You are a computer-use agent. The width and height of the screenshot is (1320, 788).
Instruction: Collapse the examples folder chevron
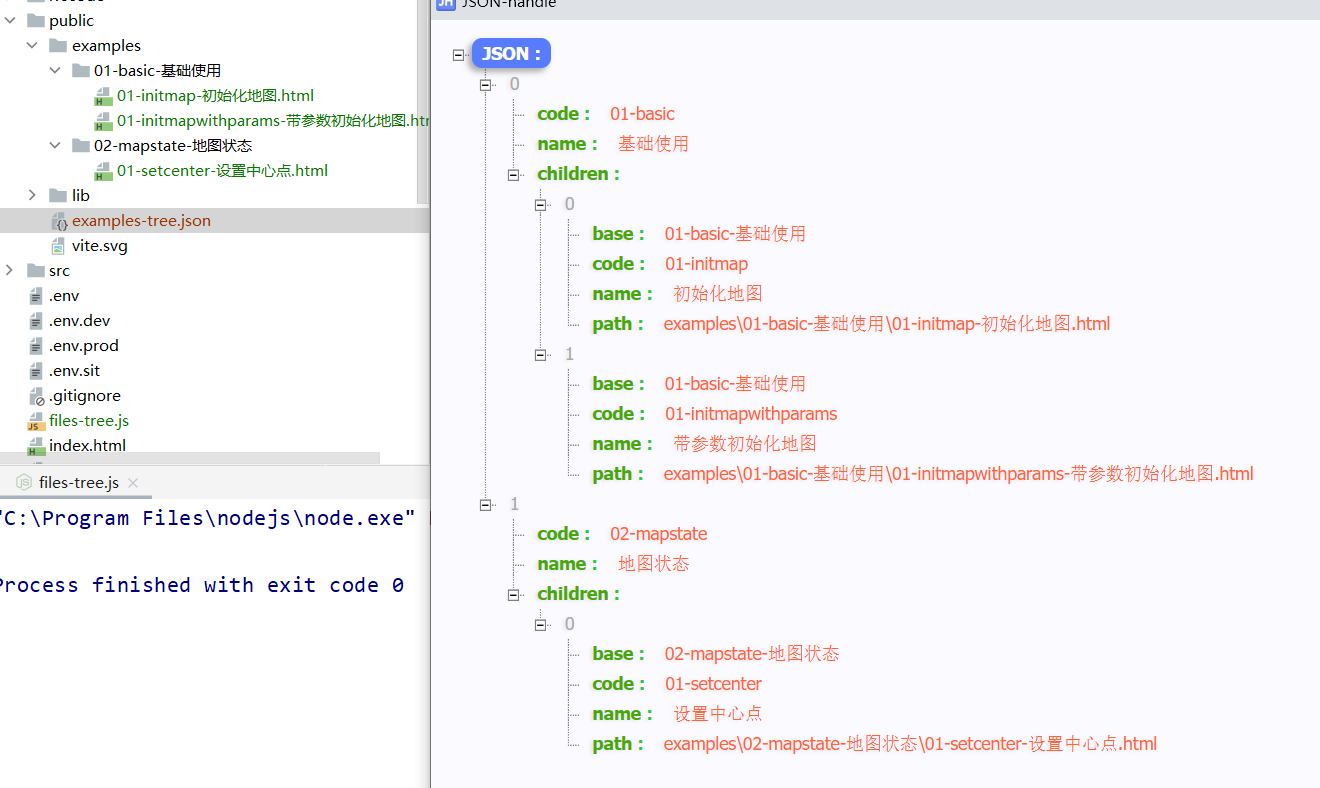pos(32,45)
